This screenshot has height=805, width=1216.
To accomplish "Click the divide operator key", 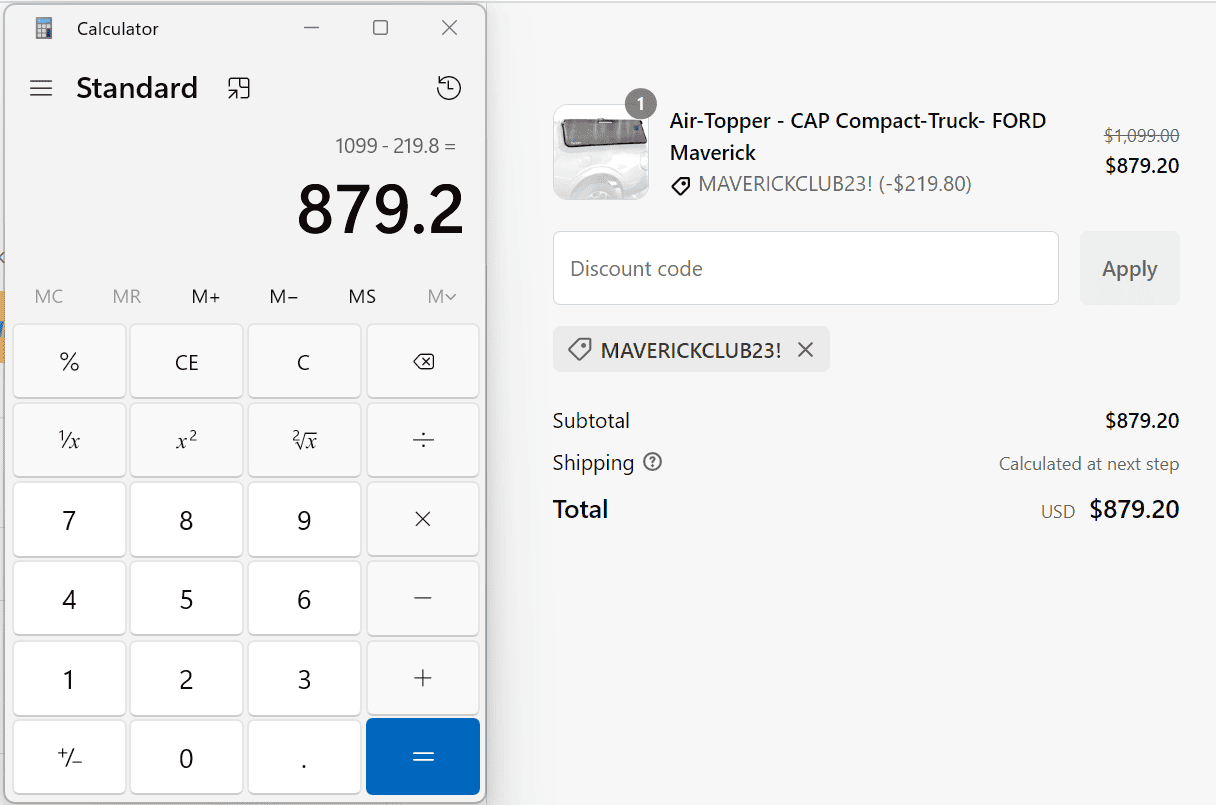I will (x=423, y=440).
